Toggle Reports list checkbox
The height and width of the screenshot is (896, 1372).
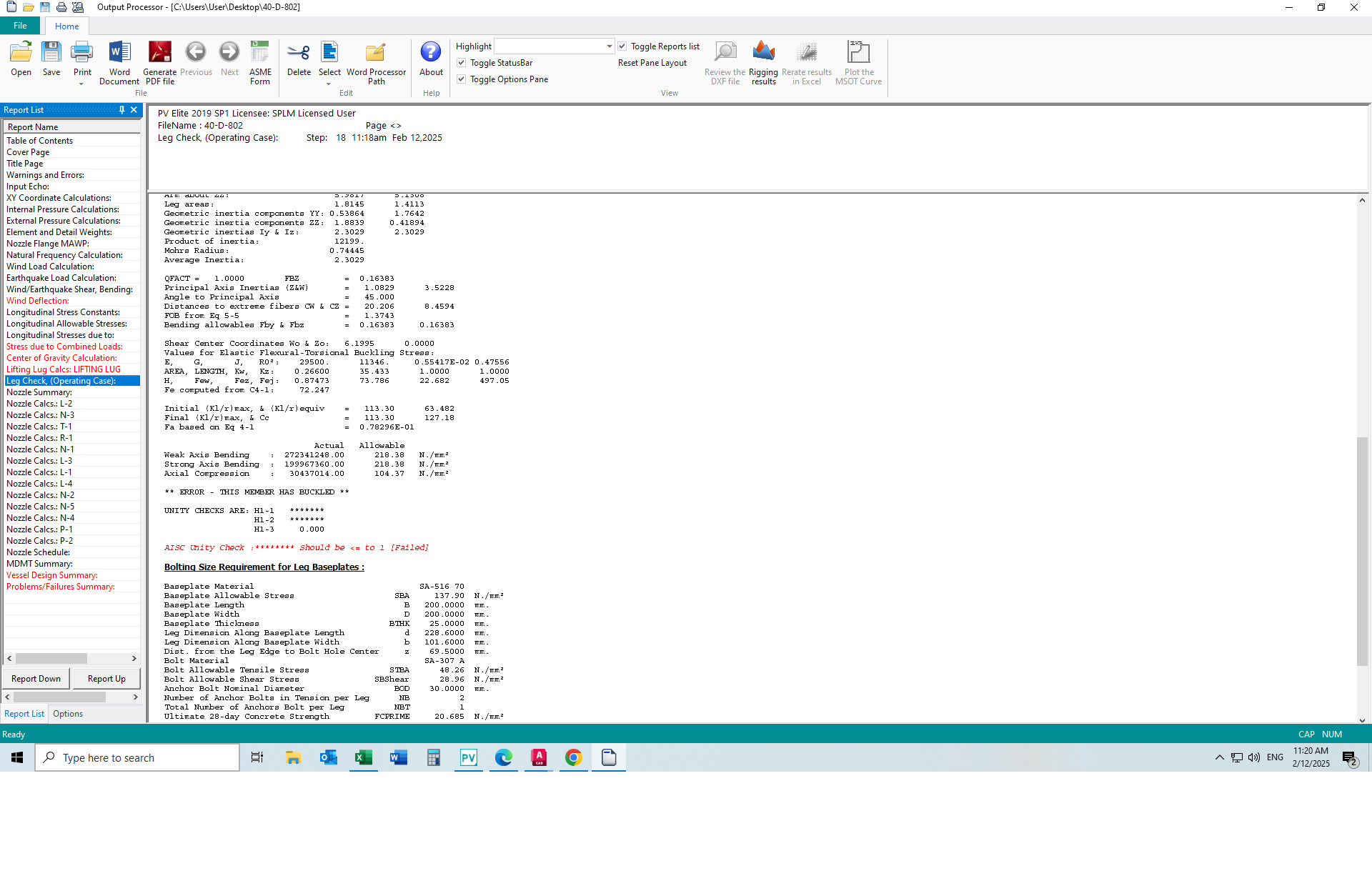click(622, 46)
